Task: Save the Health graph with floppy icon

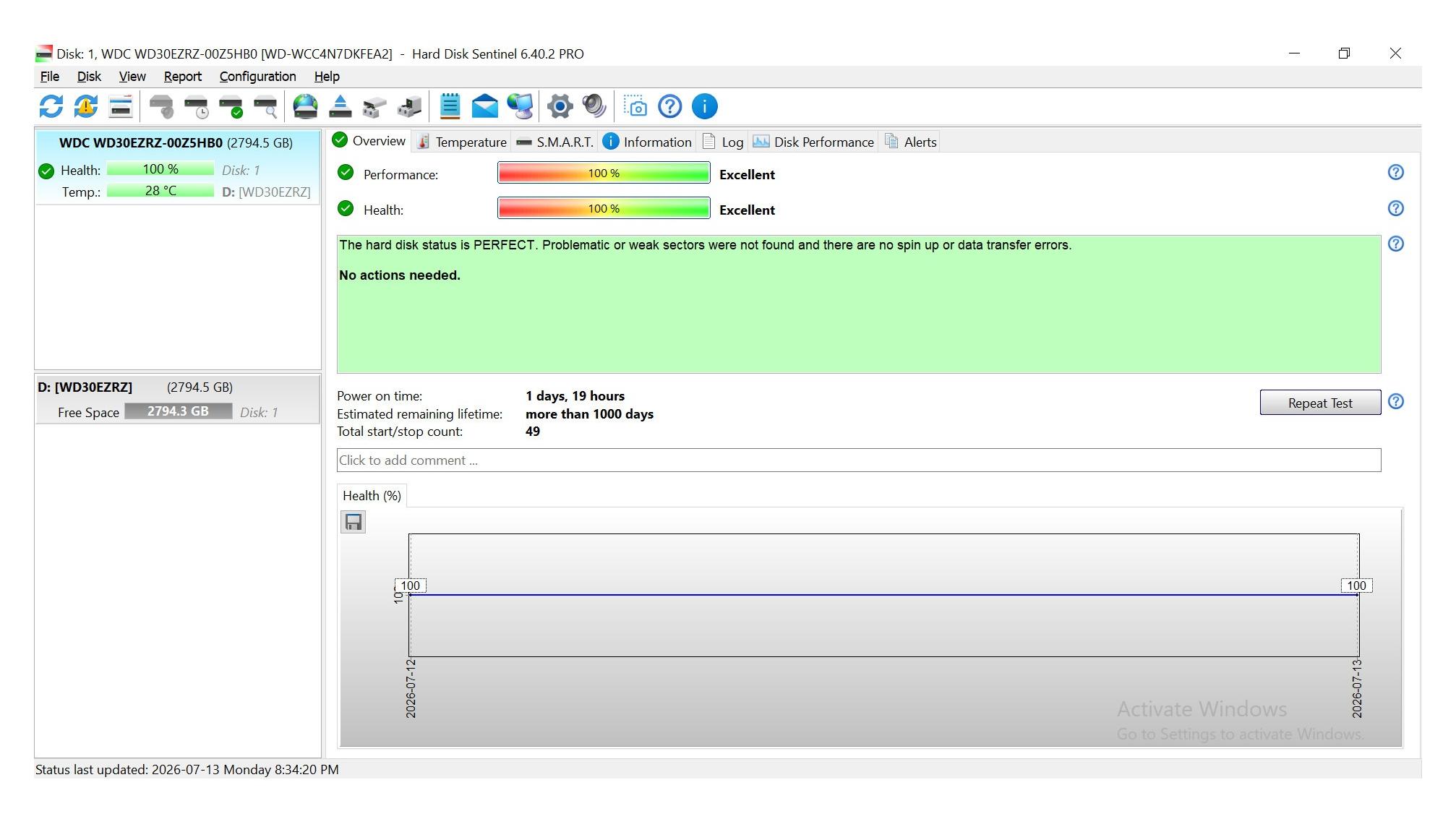Action: [354, 522]
